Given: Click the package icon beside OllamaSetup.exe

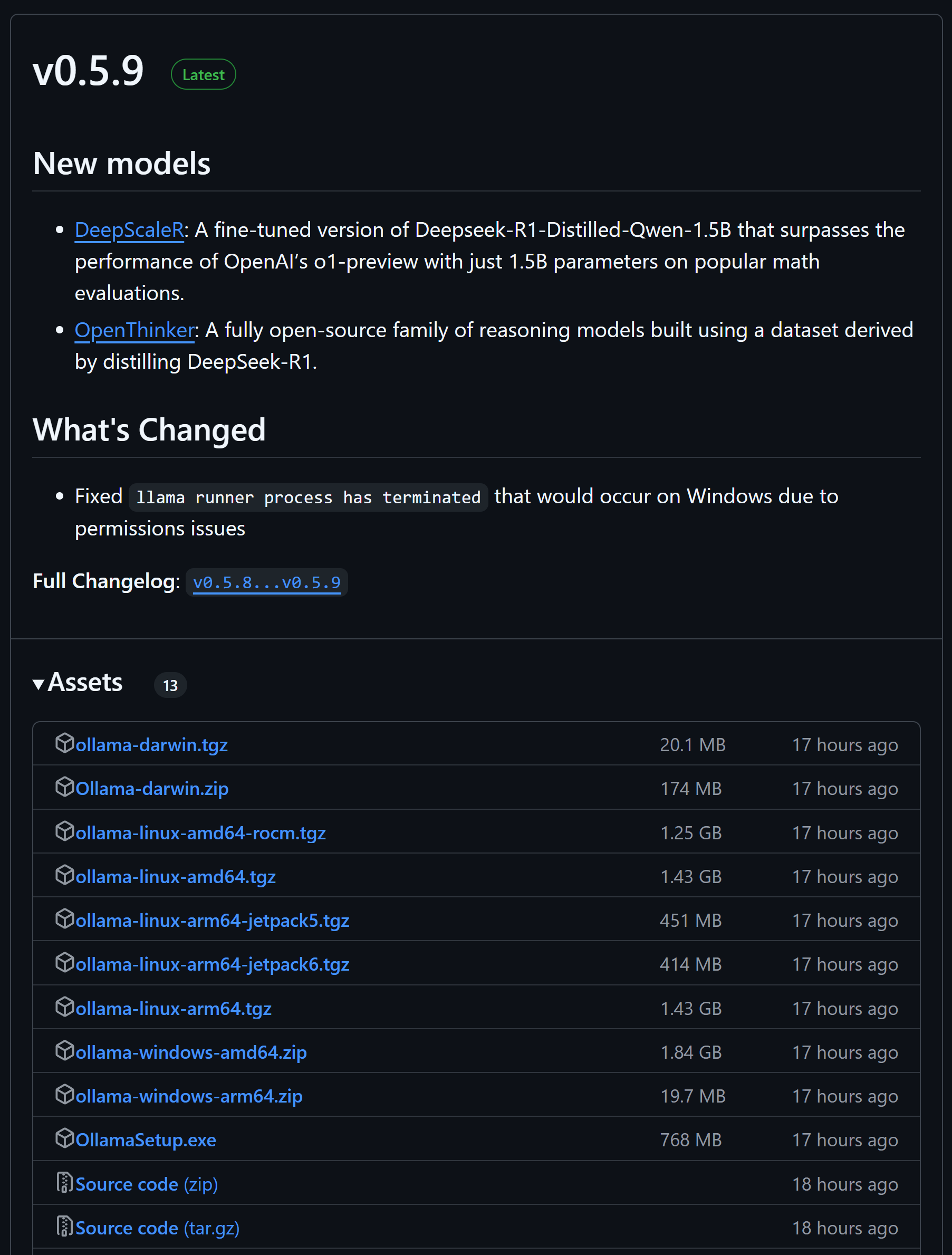Looking at the screenshot, I should (65, 1138).
